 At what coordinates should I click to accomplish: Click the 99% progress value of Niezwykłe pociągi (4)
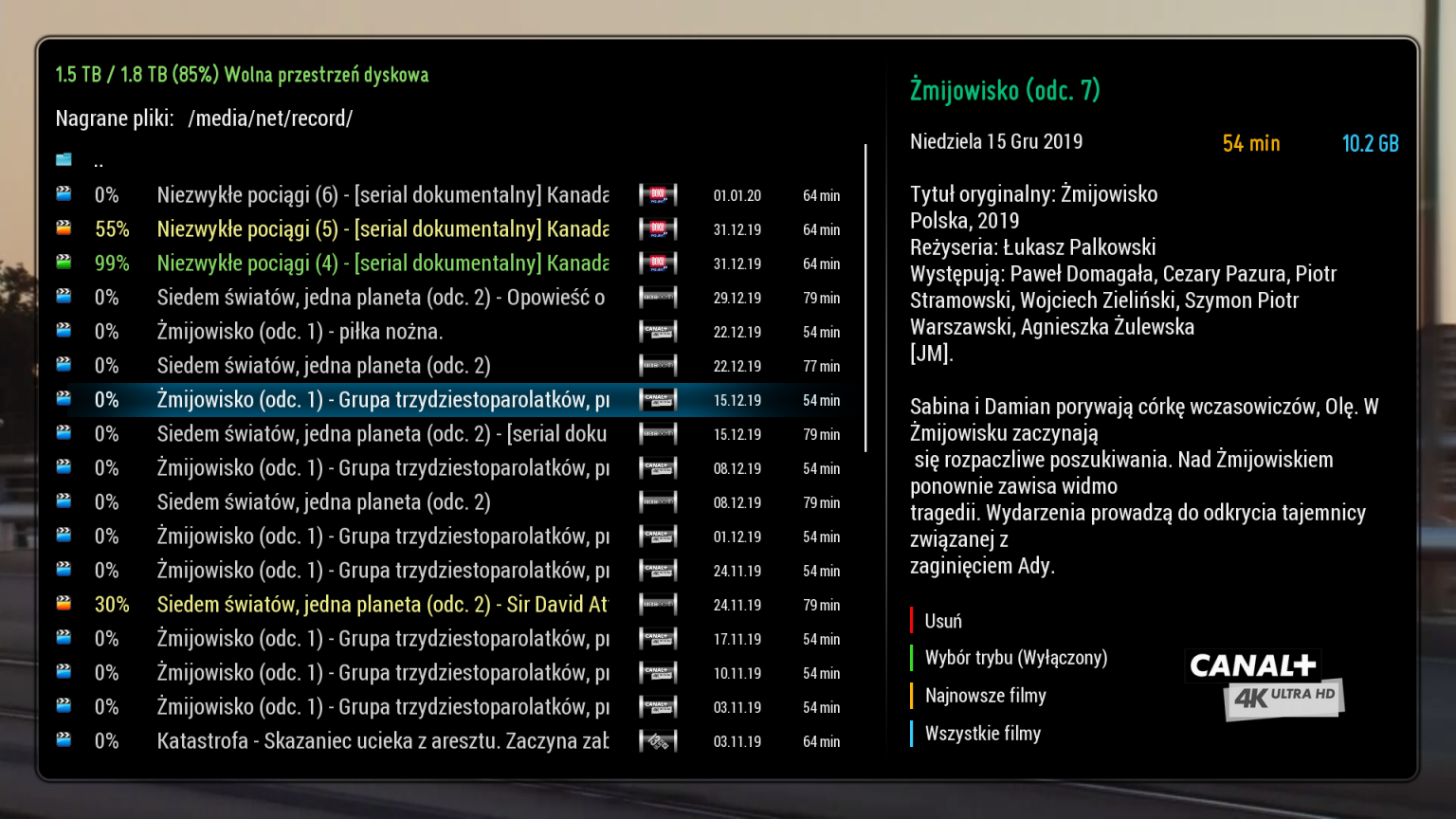click(112, 264)
